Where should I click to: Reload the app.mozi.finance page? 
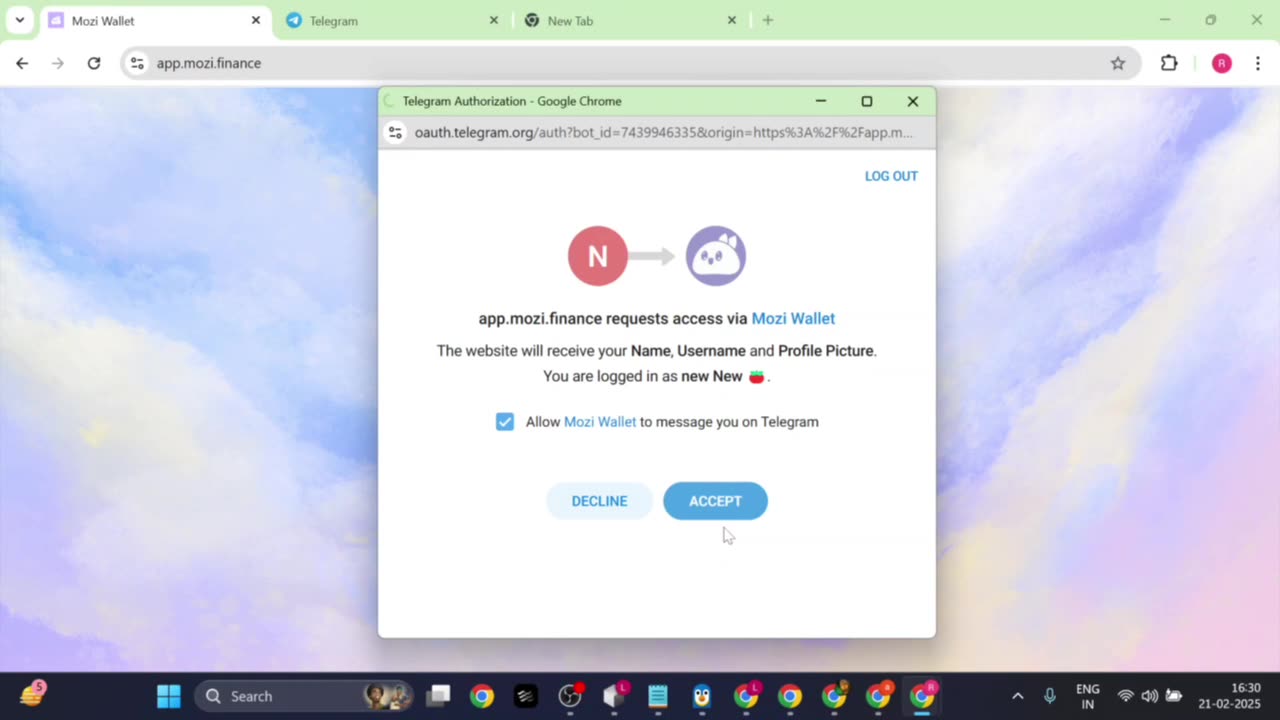pyautogui.click(x=94, y=63)
